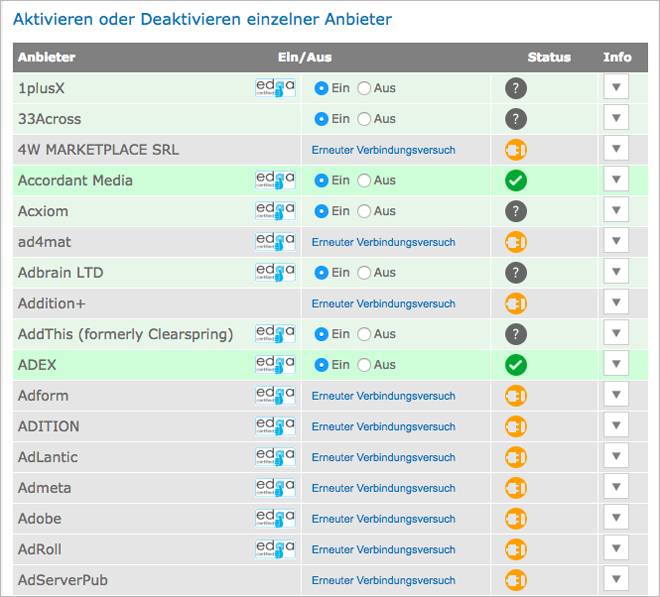Click the question mark status icon for 1plusX
Image resolution: width=660 pixels, height=597 pixels.
pos(516,88)
